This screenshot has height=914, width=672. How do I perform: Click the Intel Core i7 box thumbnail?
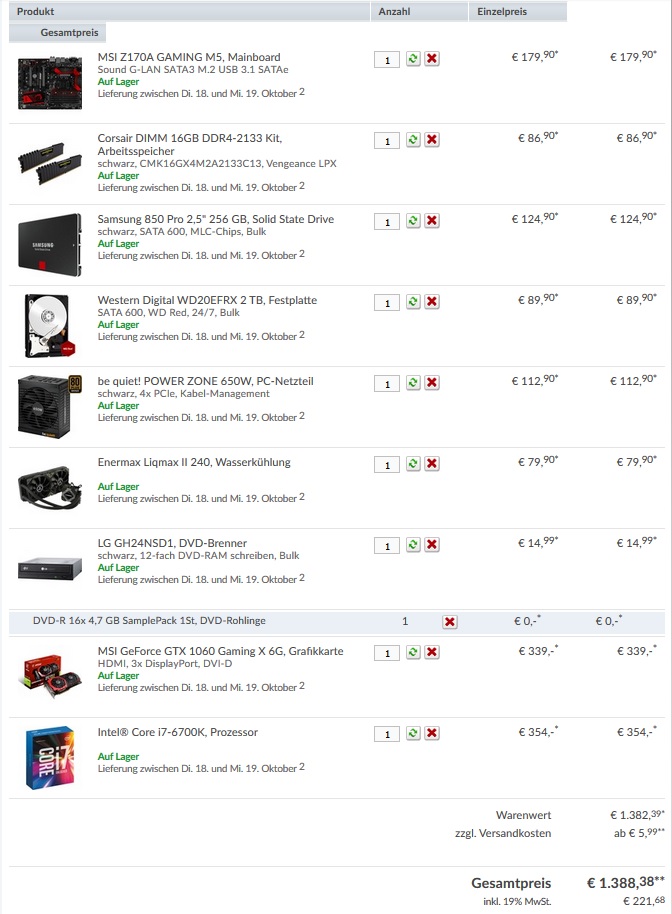click(50, 758)
